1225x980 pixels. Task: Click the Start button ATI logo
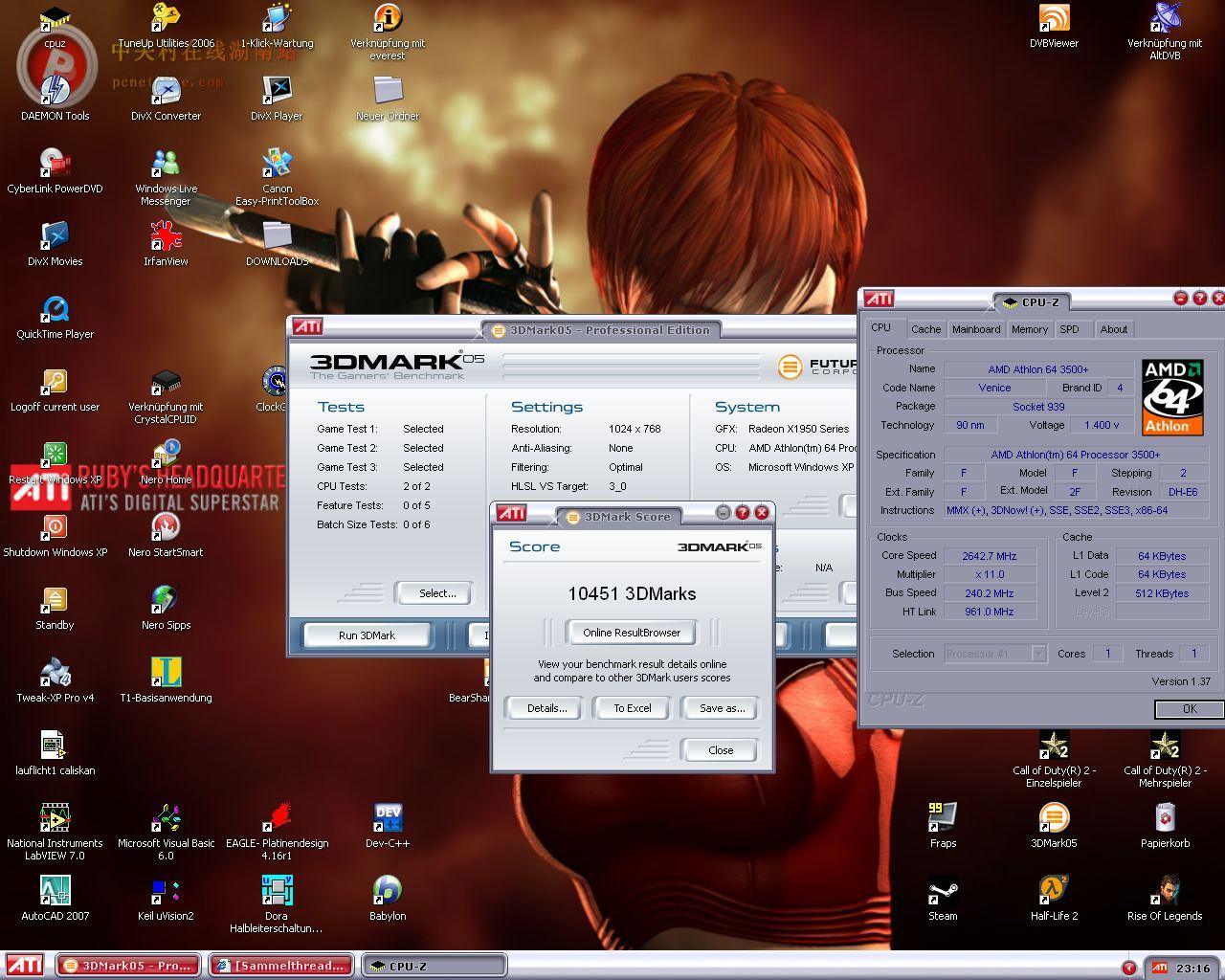pos(25,965)
